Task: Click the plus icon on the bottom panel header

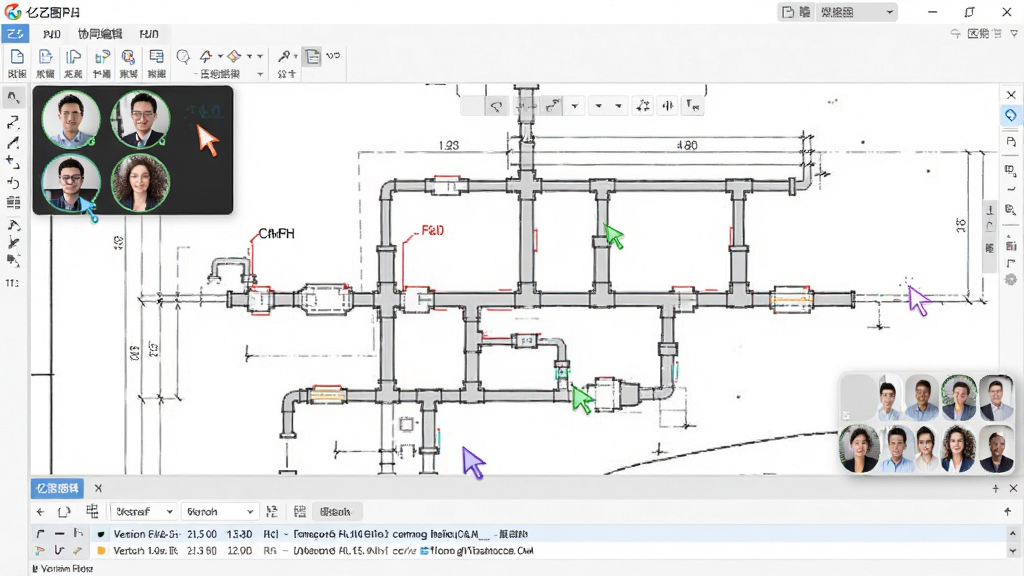Action: pyautogui.click(x=995, y=488)
